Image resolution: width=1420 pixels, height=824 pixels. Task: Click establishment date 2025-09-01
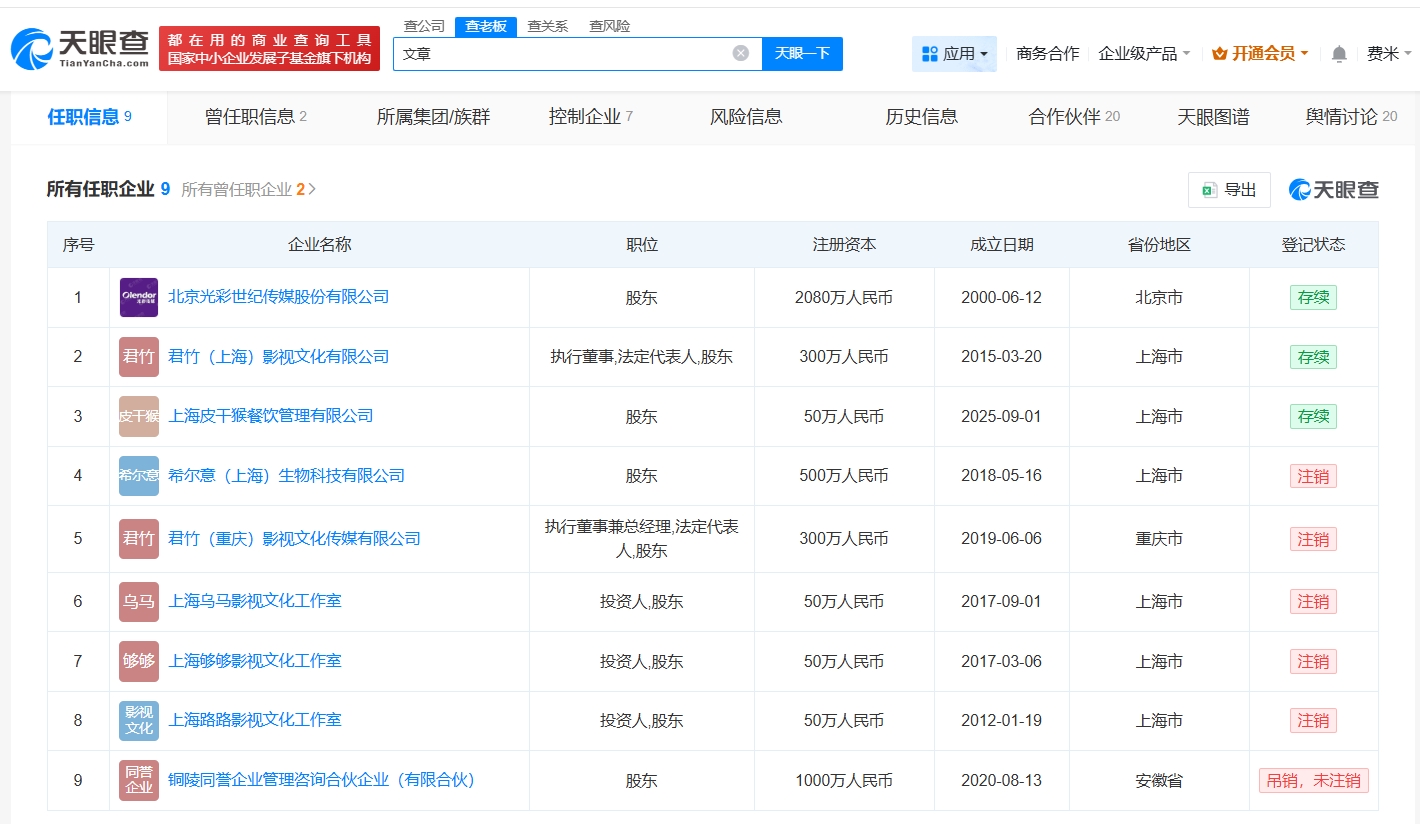pos(1001,417)
